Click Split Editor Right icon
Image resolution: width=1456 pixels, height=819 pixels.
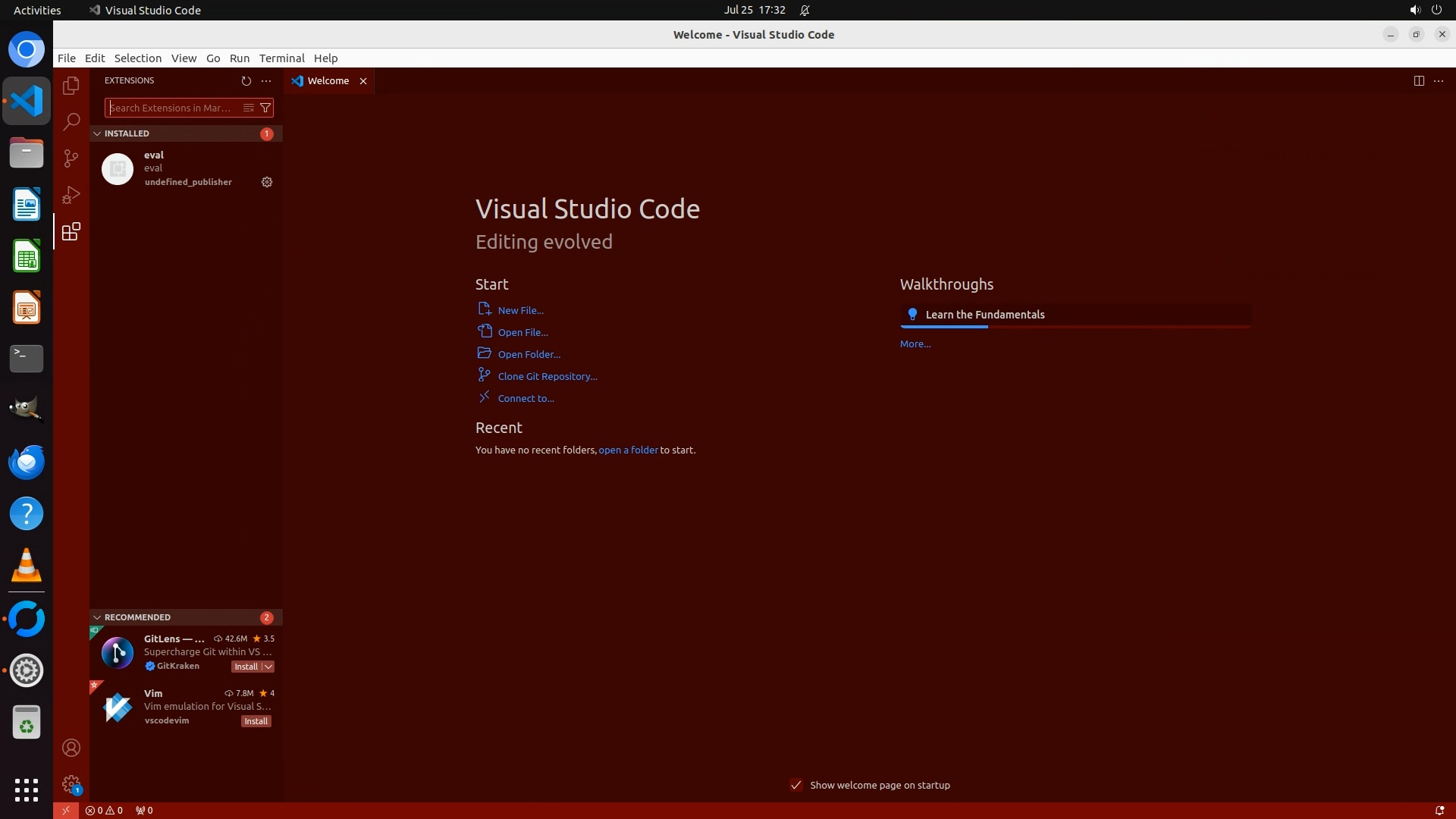click(1419, 80)
